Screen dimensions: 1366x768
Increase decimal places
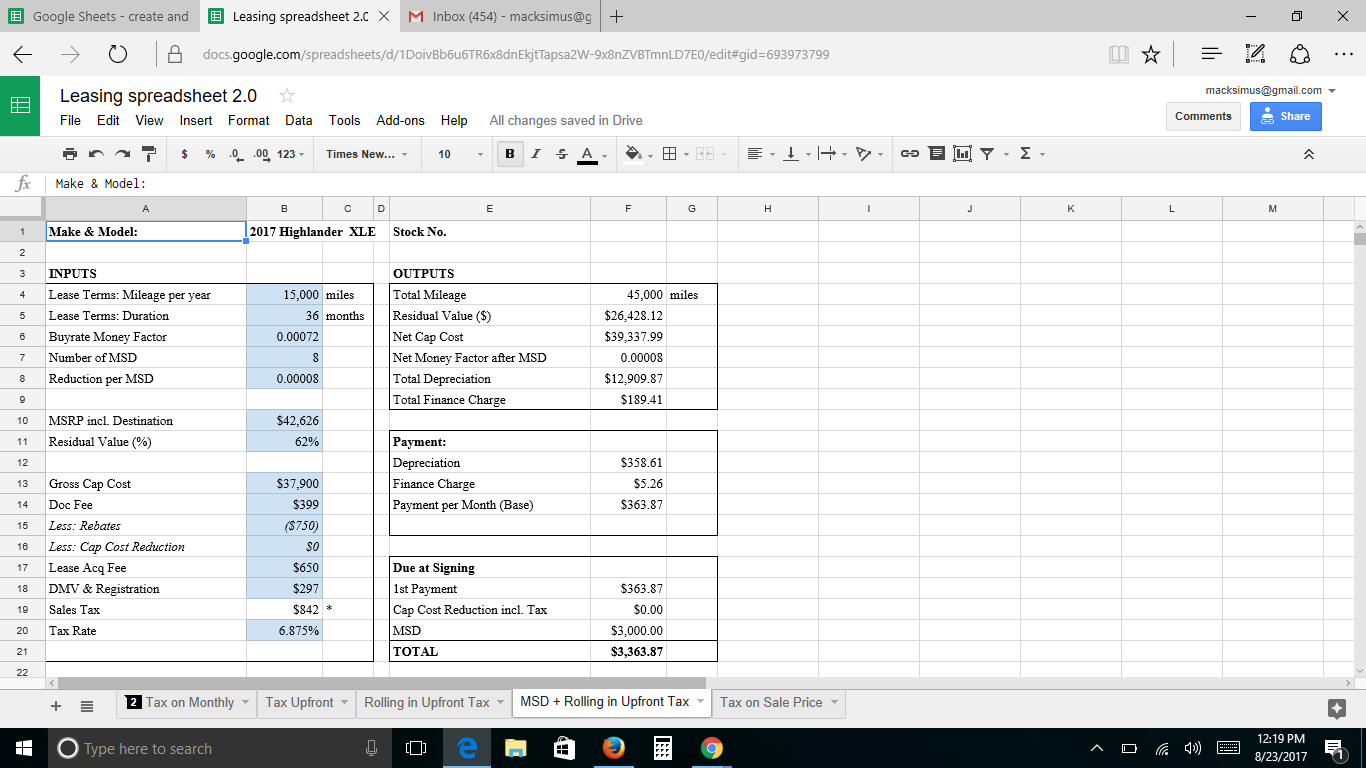[x=262, y=154]
